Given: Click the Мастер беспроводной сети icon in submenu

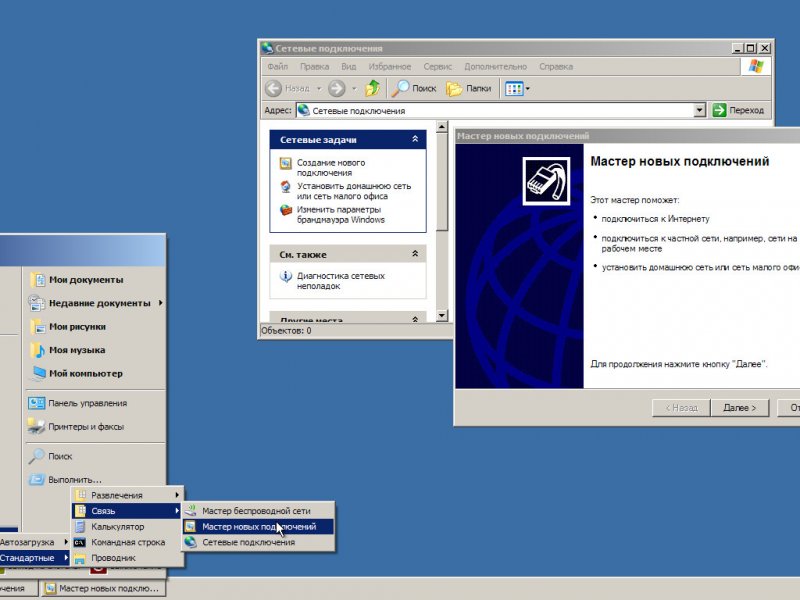Looking at the screenshot, I should 191,511.
